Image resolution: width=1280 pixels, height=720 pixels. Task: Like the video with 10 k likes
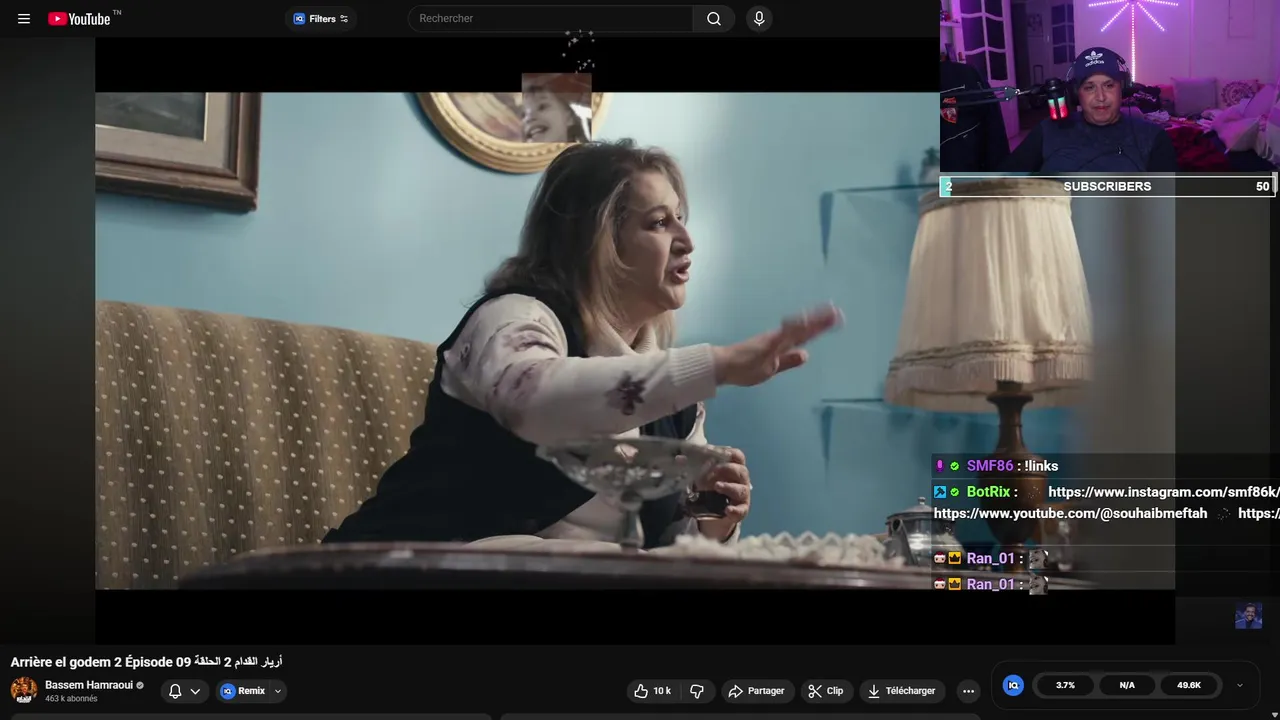click(x=653, y=691)
